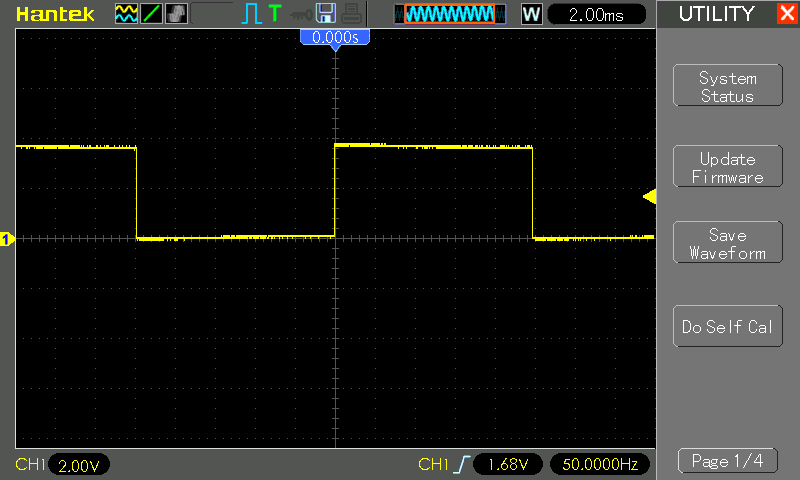The image size is (800, 480).
Task: Click the blue pulse trigger status icon
Action: coord(250,14)
